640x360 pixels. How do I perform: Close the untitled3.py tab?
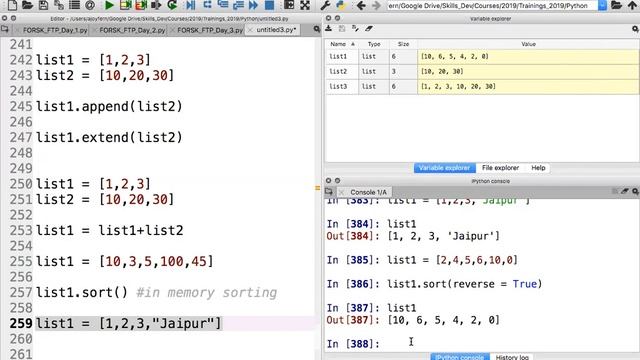click(x=250, y=30)
